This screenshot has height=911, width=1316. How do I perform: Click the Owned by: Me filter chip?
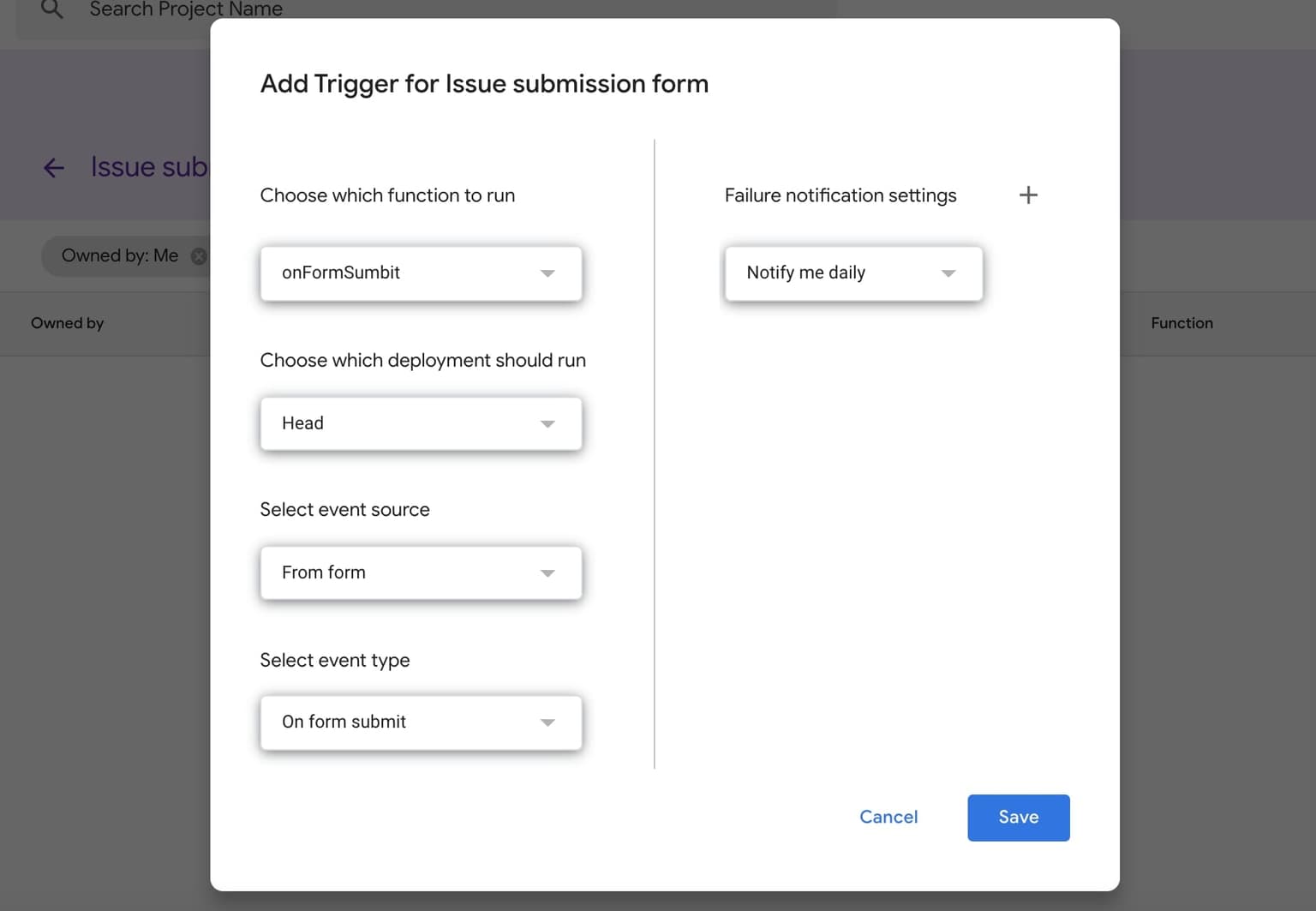coord(120,256)
